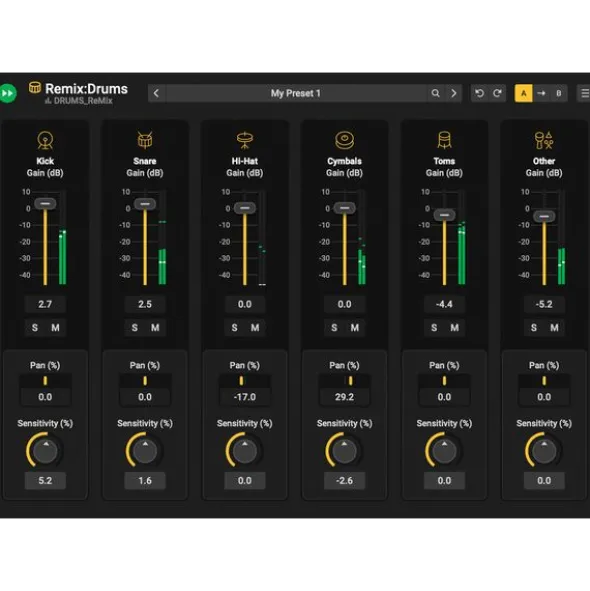Viewport: 590px width, 591px height.
Task: Click the Hi-Hat pan value -17.0
Action: point(245,397)
